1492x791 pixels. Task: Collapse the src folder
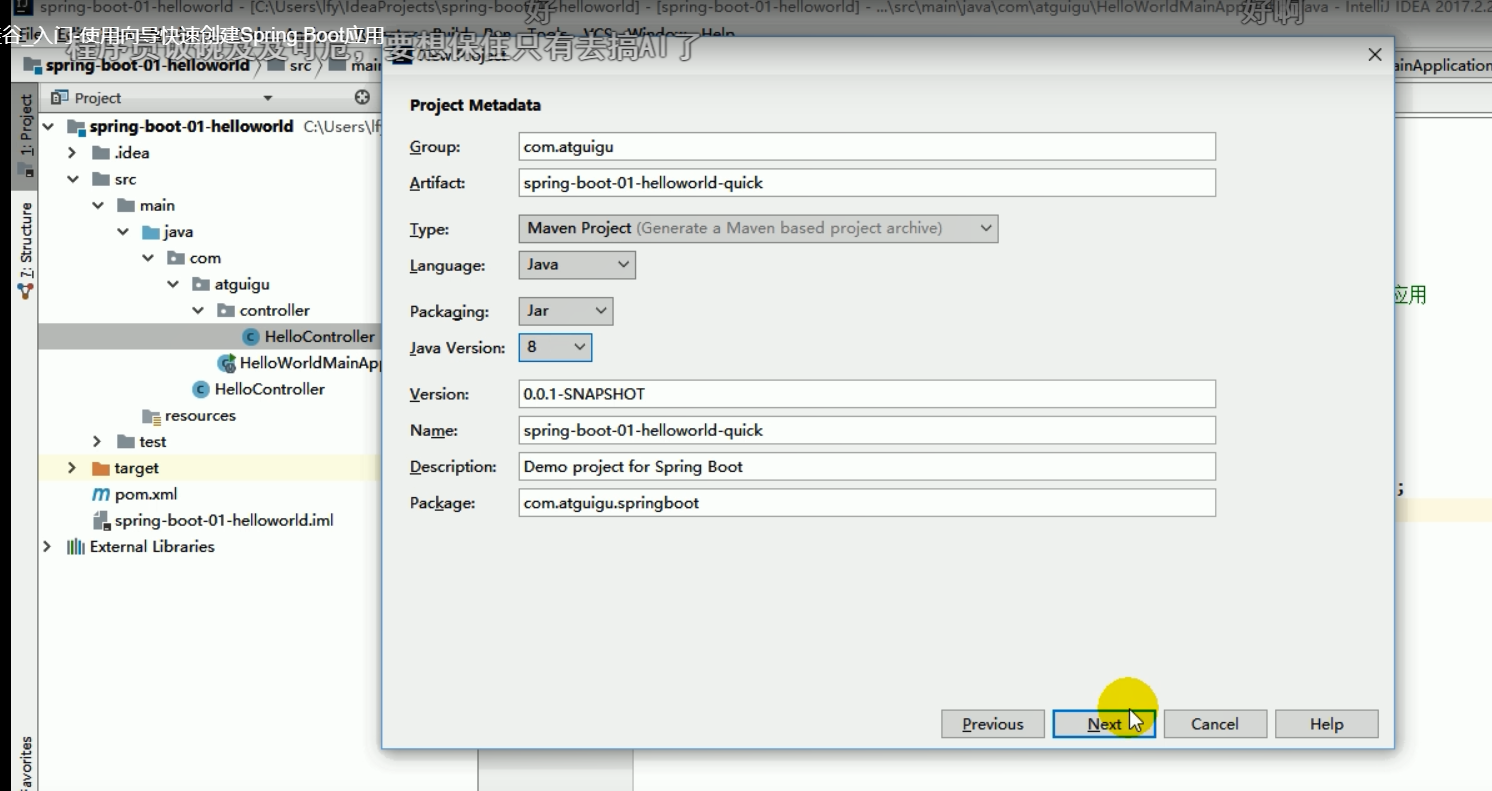[72, 179]
